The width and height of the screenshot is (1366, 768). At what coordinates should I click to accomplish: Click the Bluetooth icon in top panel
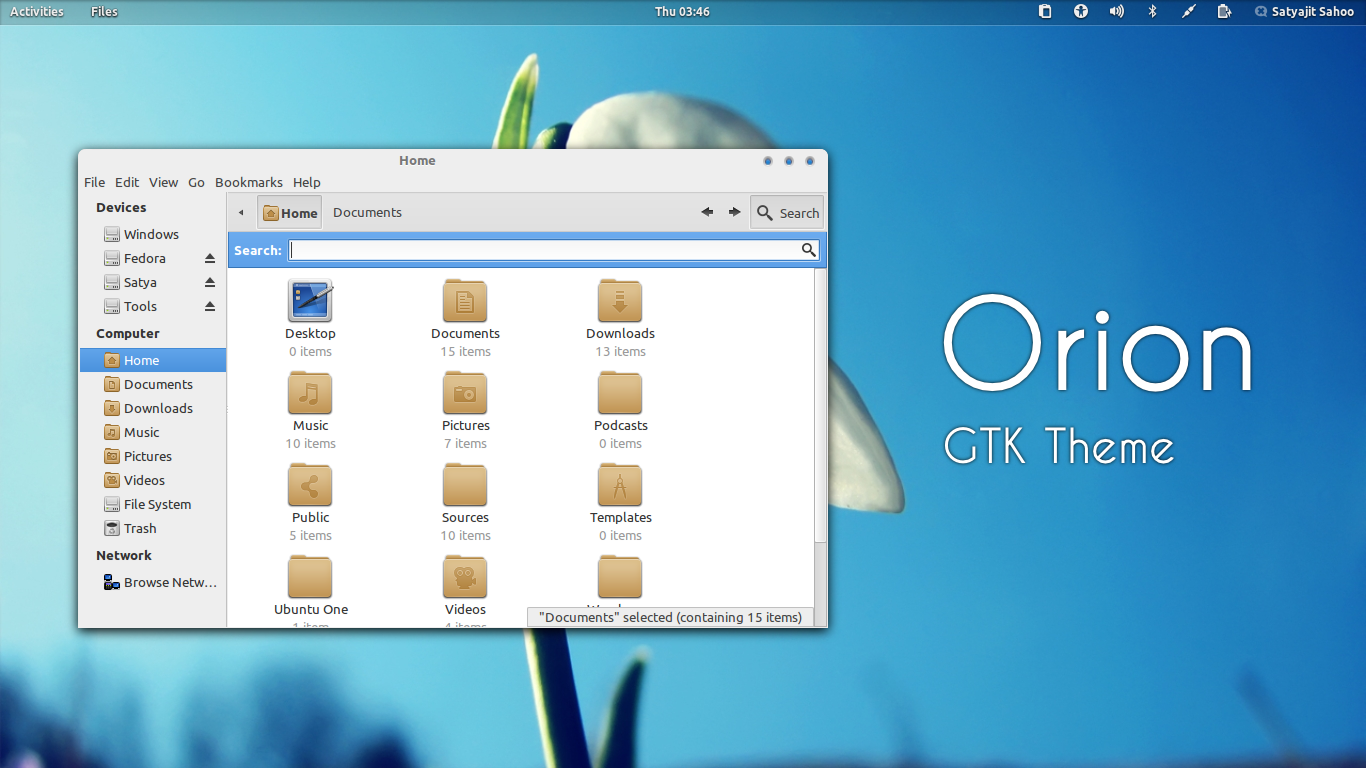pyautogui.click(x=1152, y=12)
